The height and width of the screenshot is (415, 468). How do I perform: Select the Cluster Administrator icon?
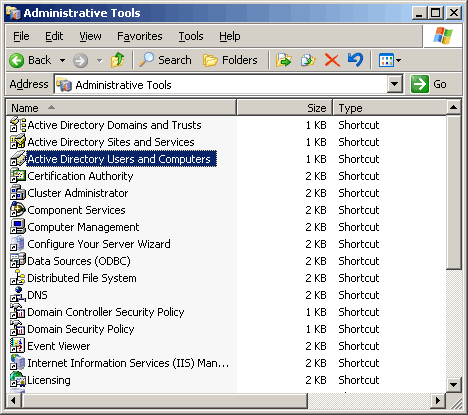click(x=18, y=193)
